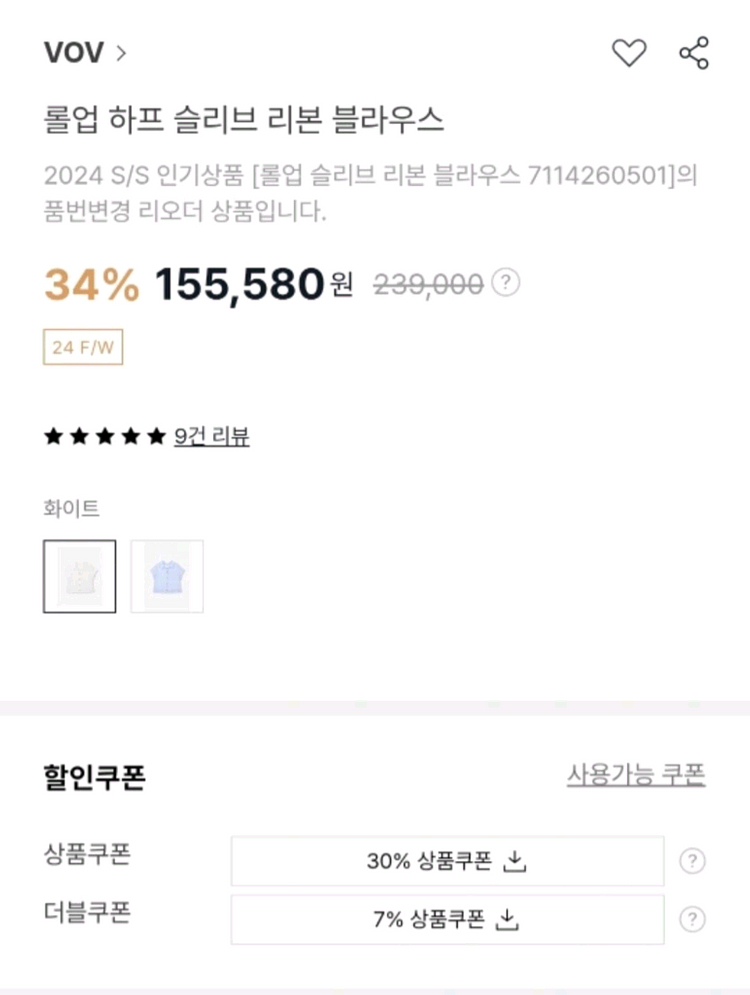Click the 24 F/W season tag
This screenshot has width=750, height=995.
click(83, 347)
